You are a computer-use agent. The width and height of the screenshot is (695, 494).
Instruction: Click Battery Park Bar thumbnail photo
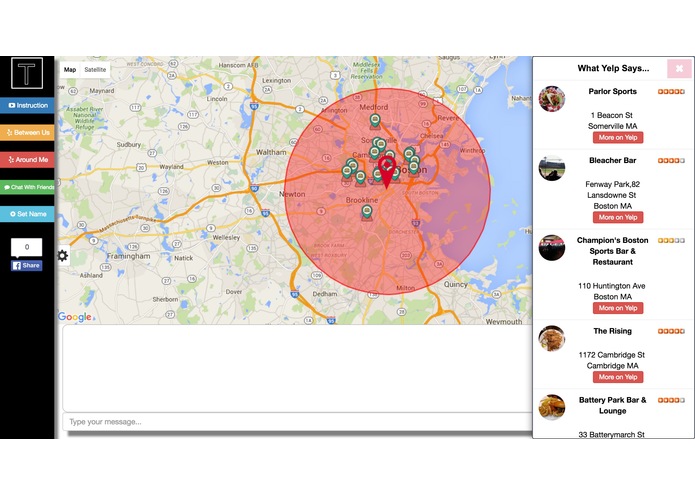(552, 407)
